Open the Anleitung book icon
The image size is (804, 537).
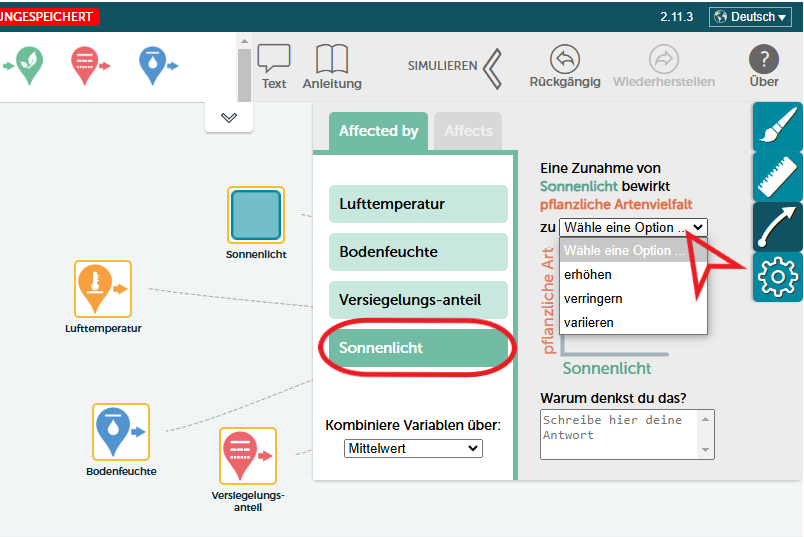332,60
